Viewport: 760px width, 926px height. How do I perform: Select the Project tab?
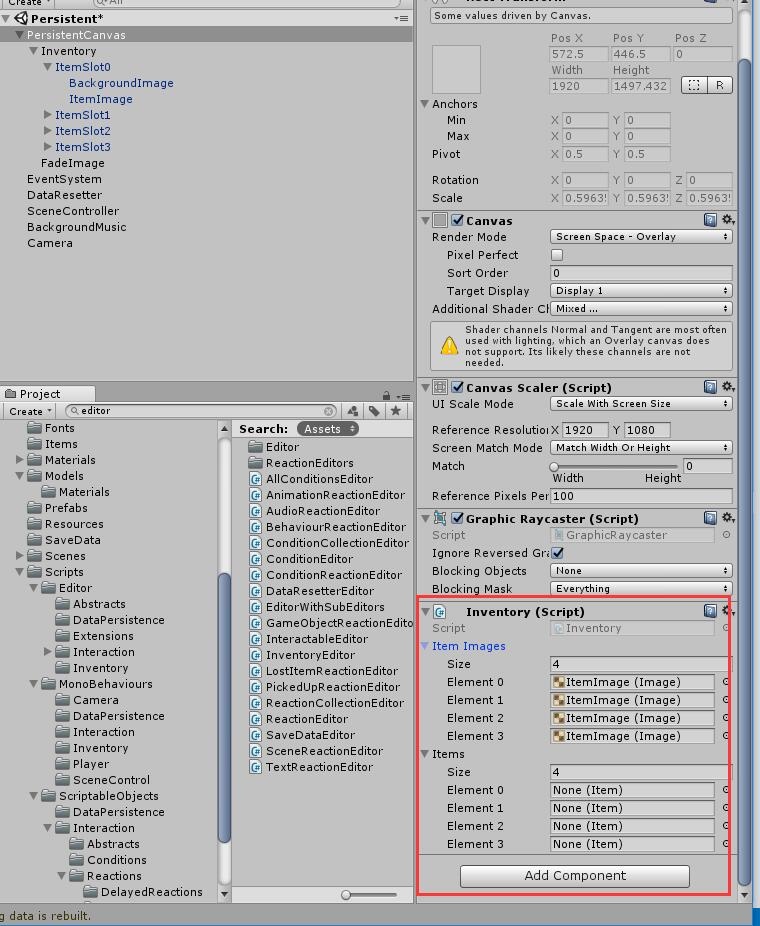tap(40, 394)
